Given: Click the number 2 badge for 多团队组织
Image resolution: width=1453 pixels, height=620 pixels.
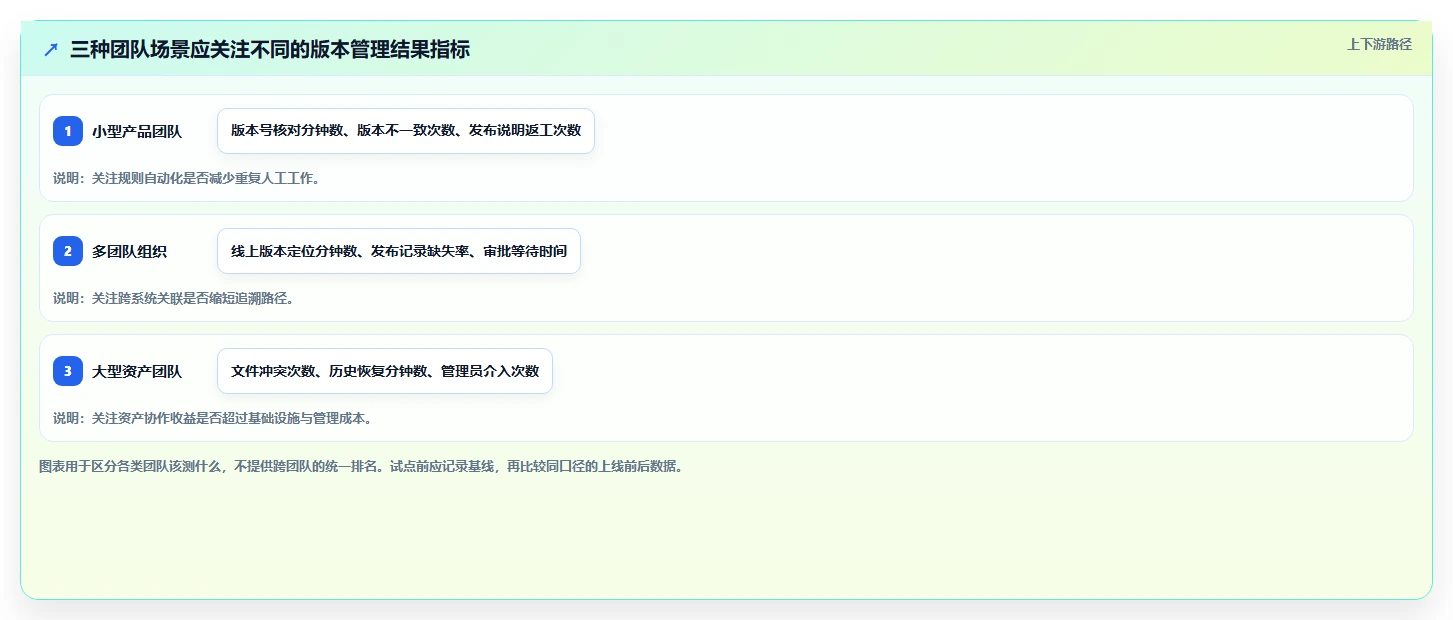Looking at the screenshot, I should point(68,251).
